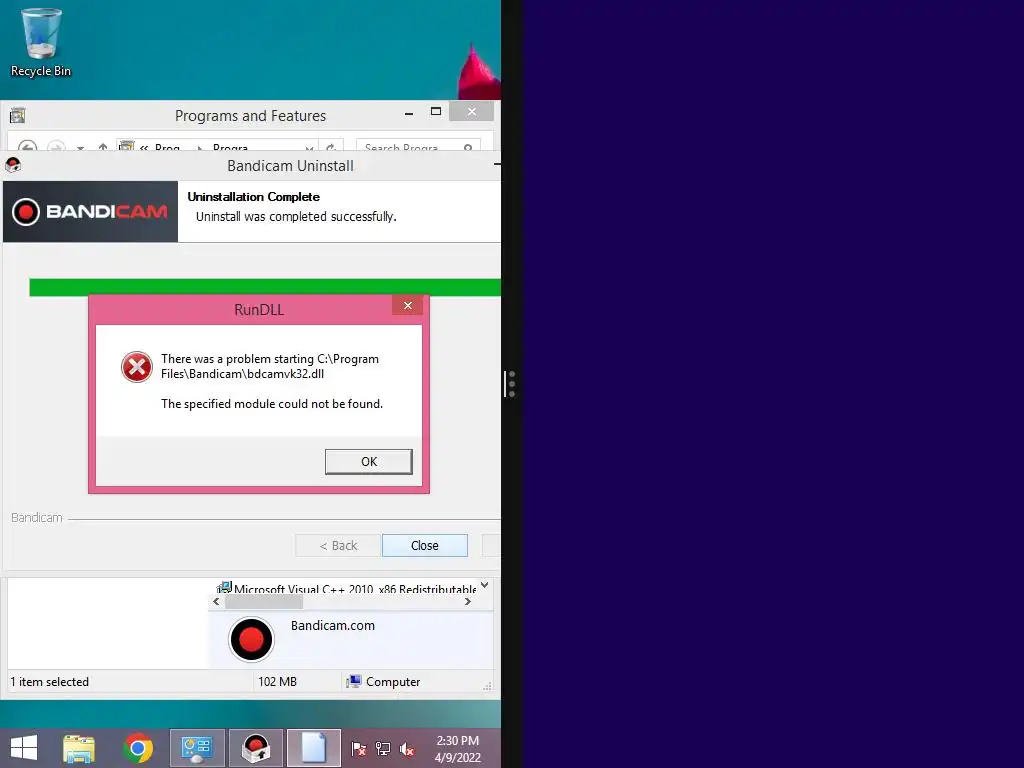Click the muted volume icon in system tray
The width and height of the screenshot is (1024, 768).
[x=407, y=749]
